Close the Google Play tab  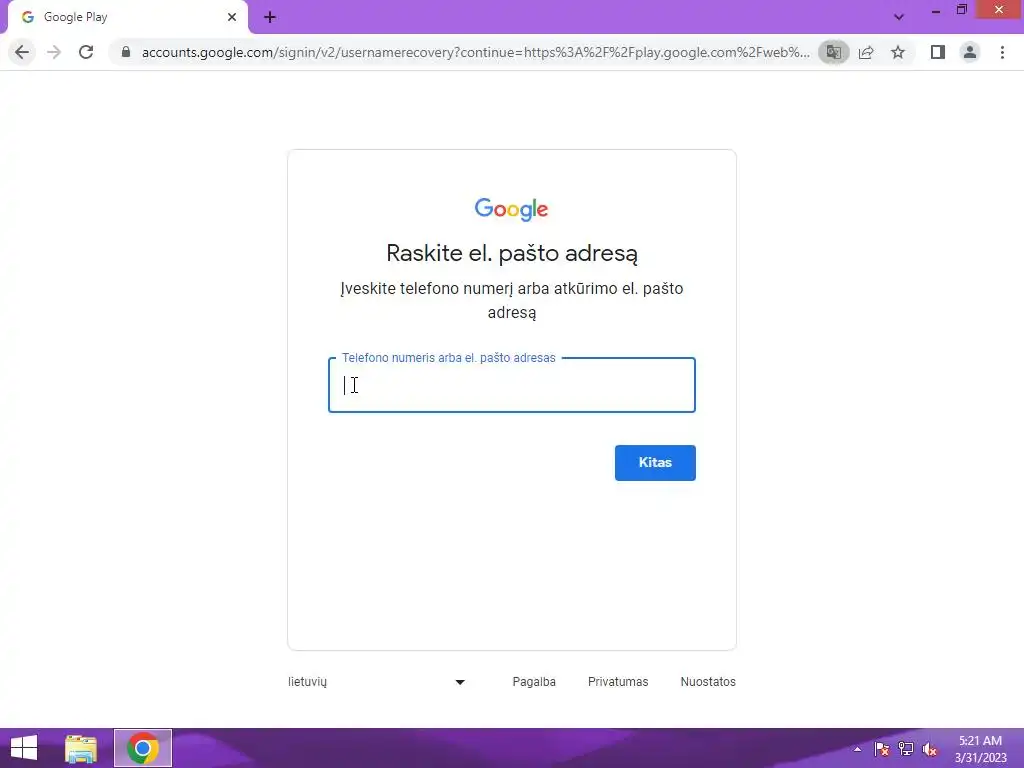pyautogui.click(x=232, y=17)
